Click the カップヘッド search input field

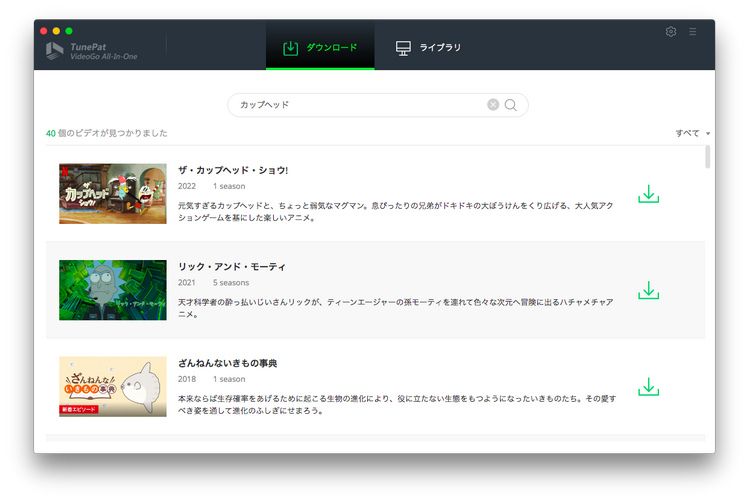[x=378, y=105]
